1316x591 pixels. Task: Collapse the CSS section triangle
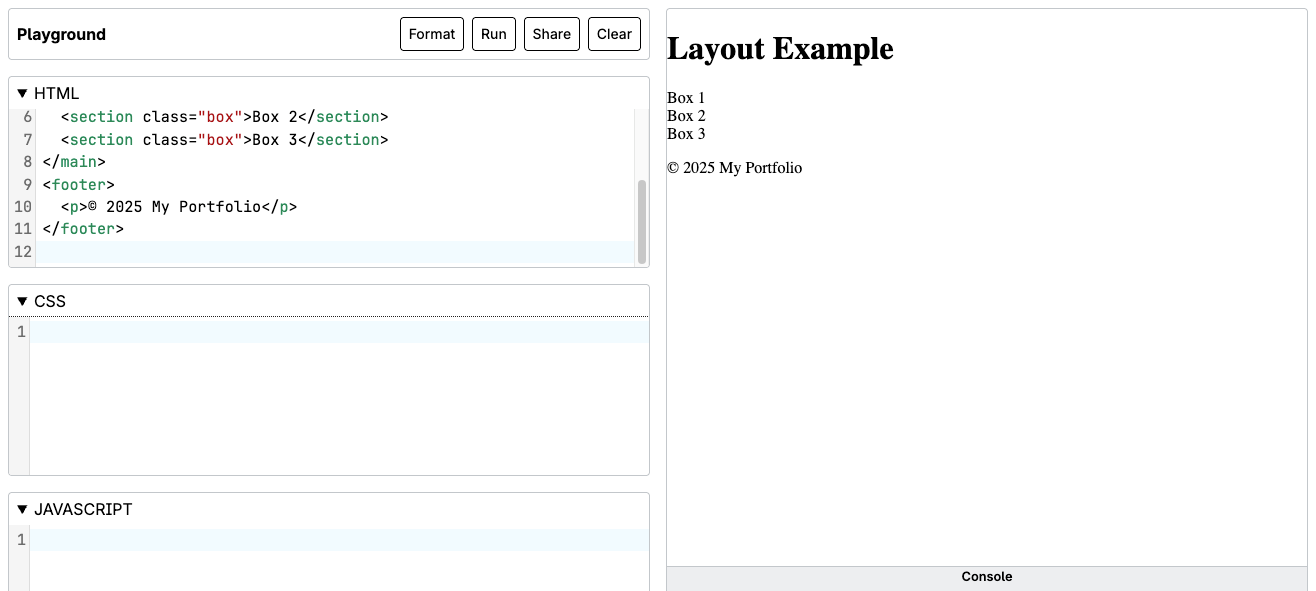tap(23, 302)
